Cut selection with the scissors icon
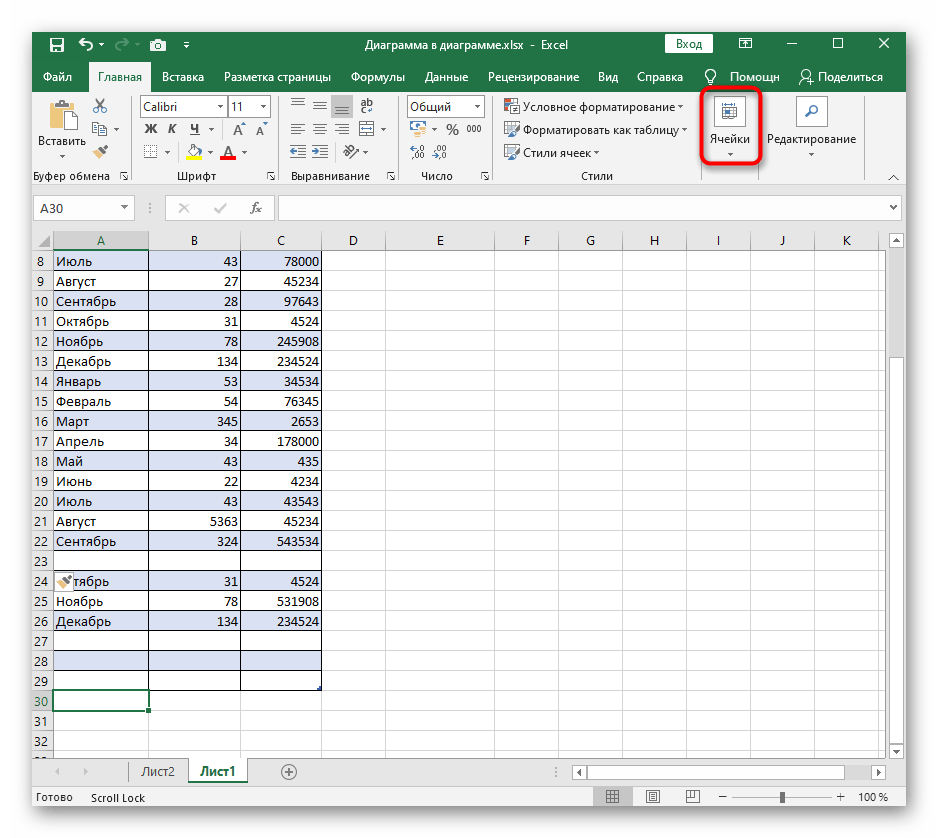This screenshot has height=838, width=938. click(100, 106)
